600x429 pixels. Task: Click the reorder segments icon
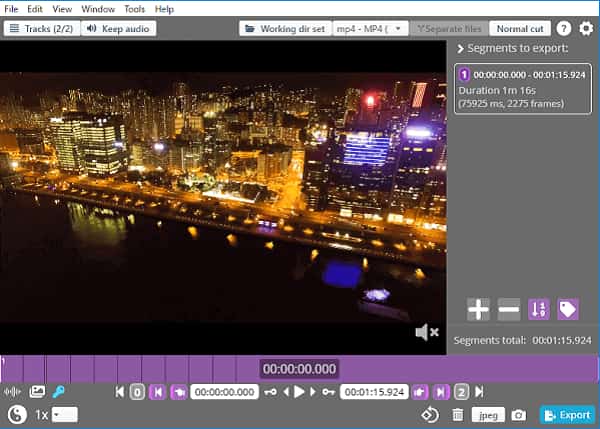(538, 309)
